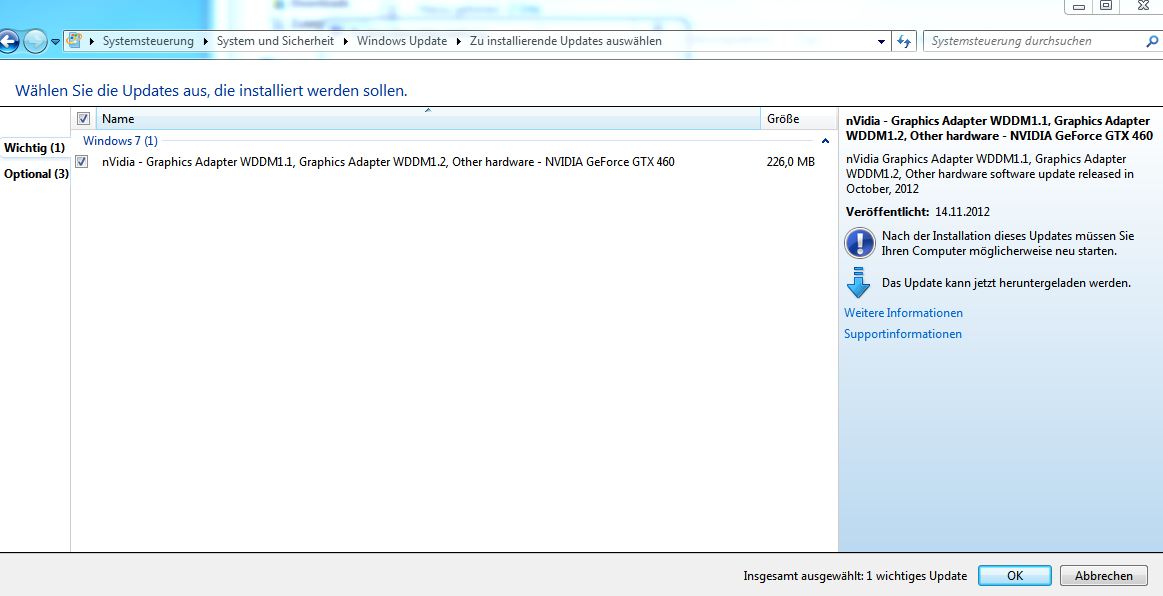Click the blue download arrow icon
Viewport: 1163px width, 596px height.
tap(858, 283)
